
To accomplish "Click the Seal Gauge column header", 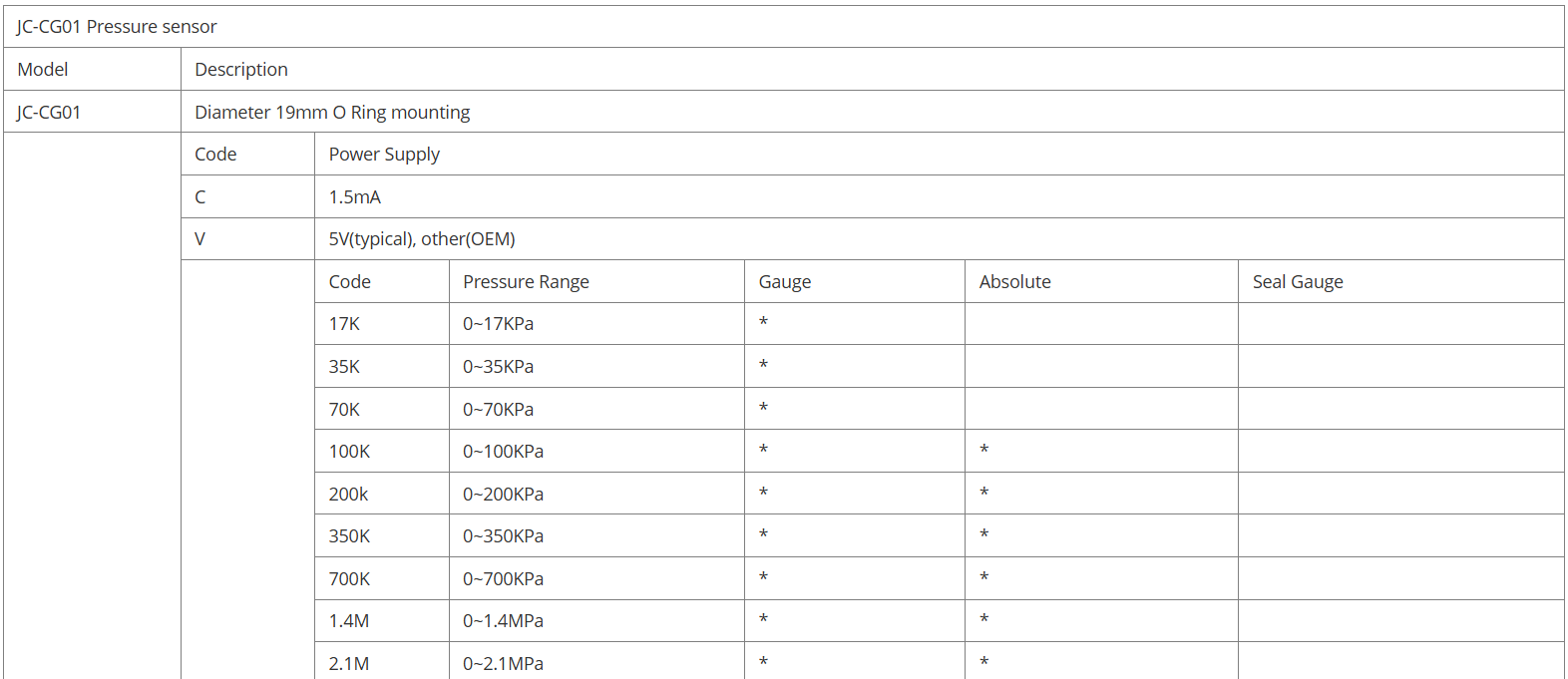I will pos(1298,282).
